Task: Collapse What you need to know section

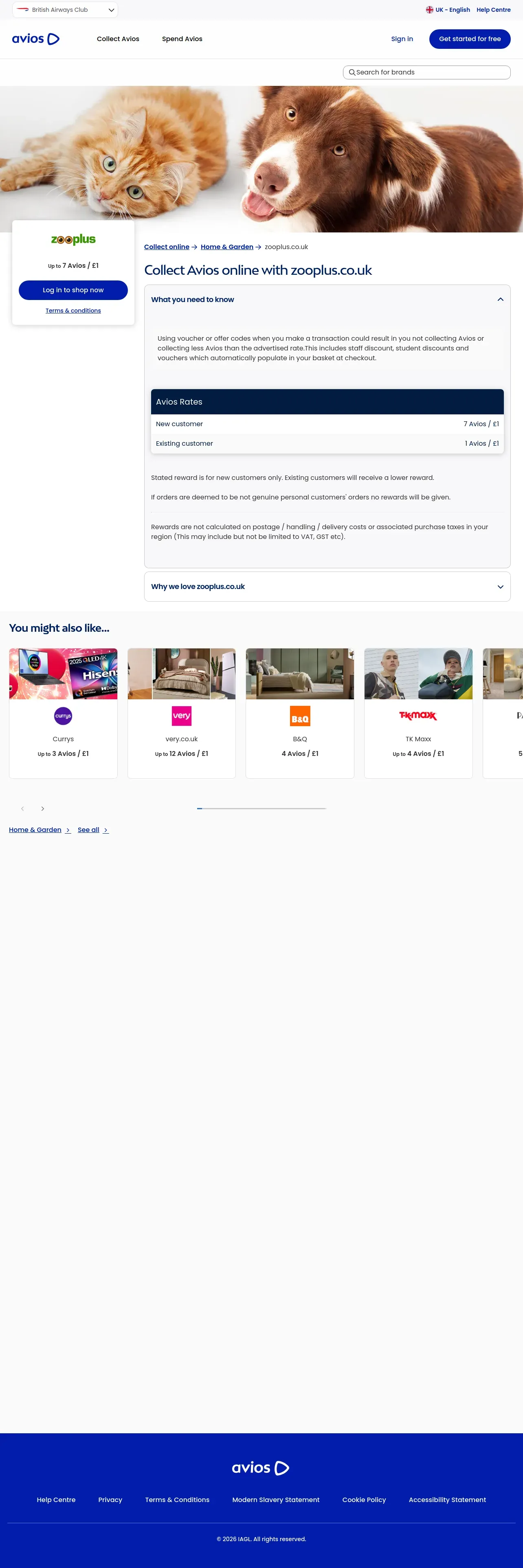Action: 501,300
